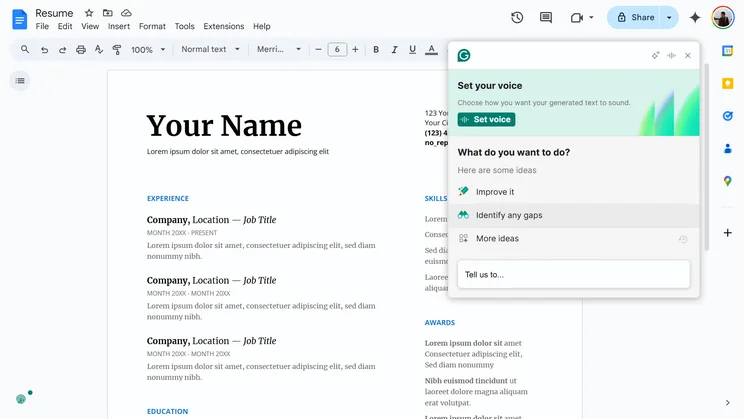Open the Insert menu
The image size is (744, 419).
119,27
